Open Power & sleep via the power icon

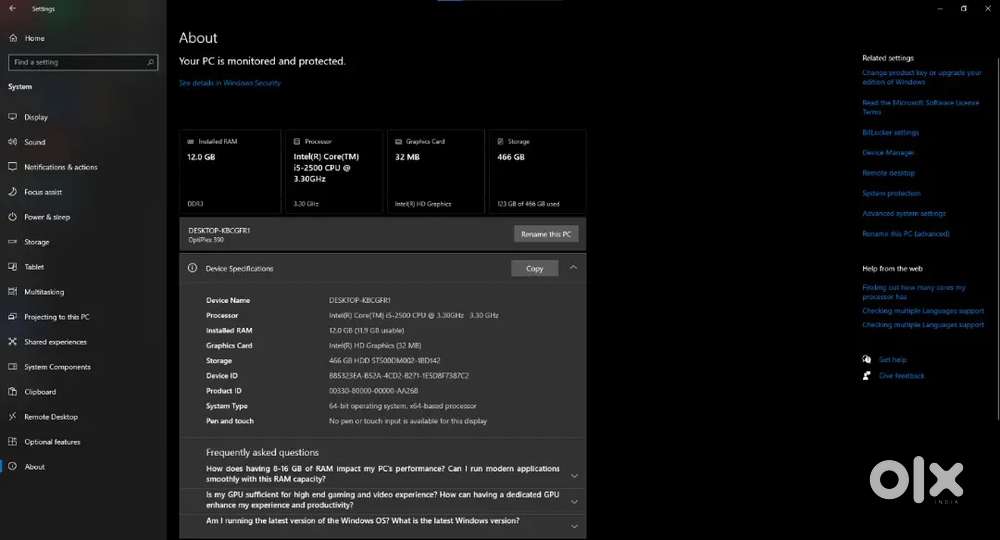coord(12,217)
